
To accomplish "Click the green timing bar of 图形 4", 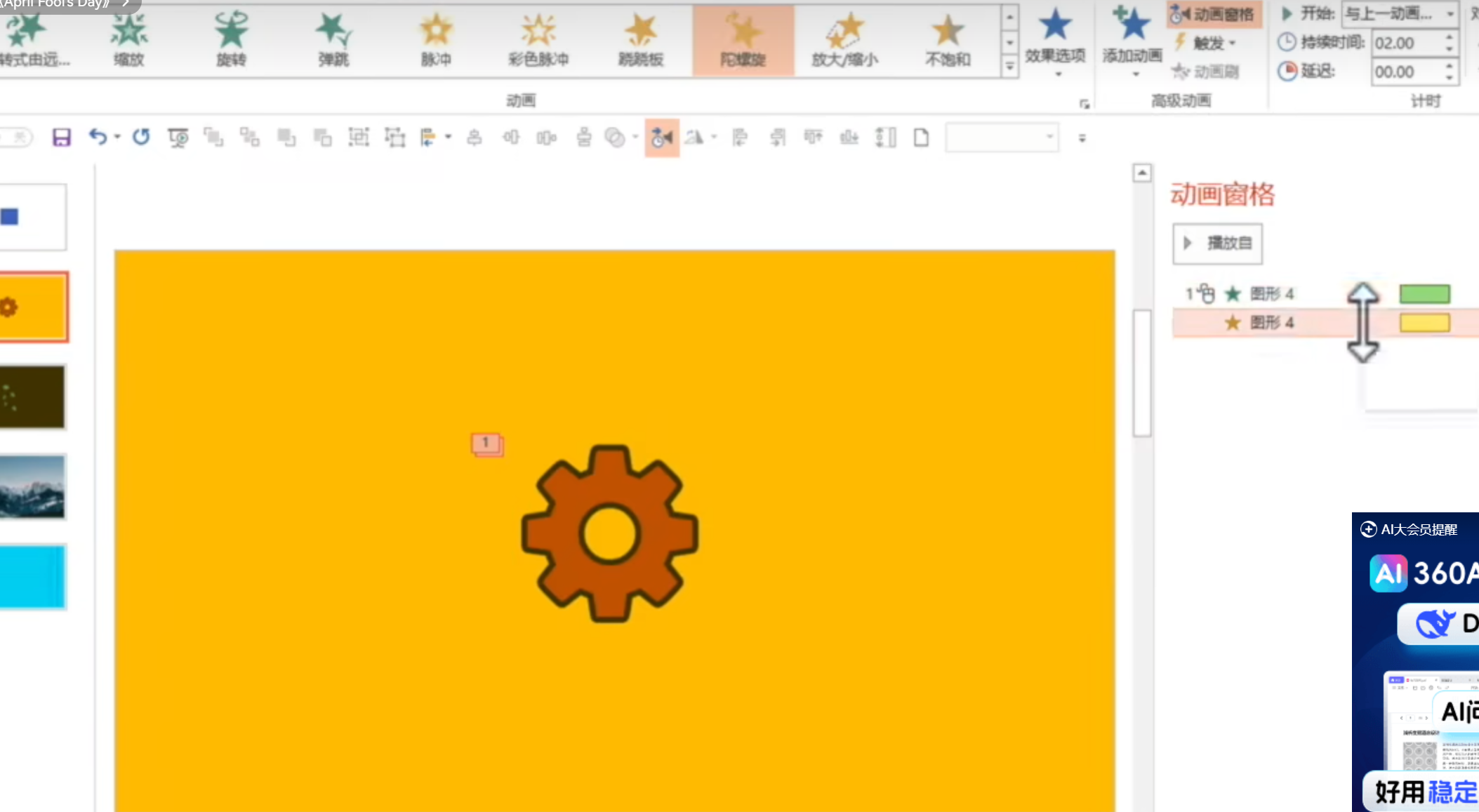I will tap(1424, 294).
